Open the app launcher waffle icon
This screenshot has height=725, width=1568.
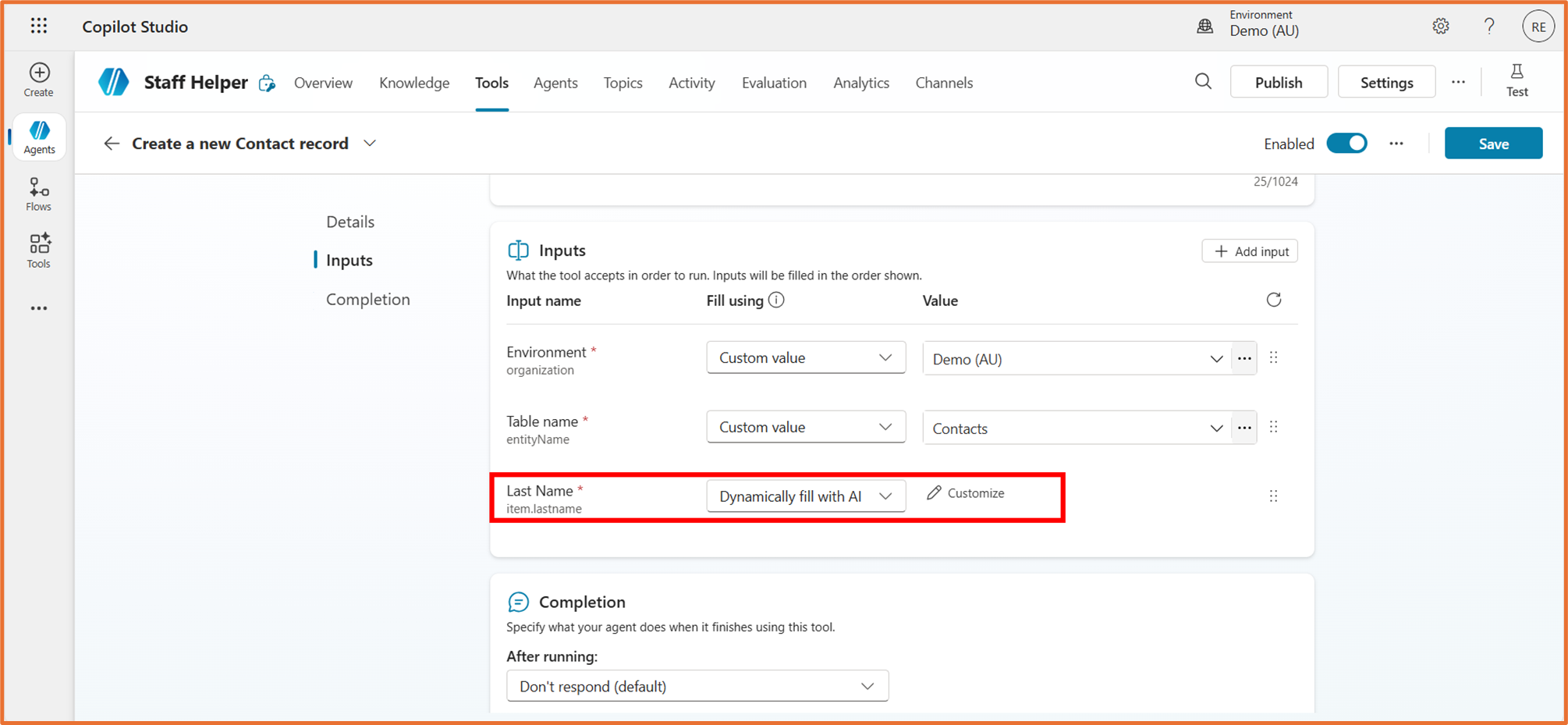pyautogui.click(x=39, y=27)
